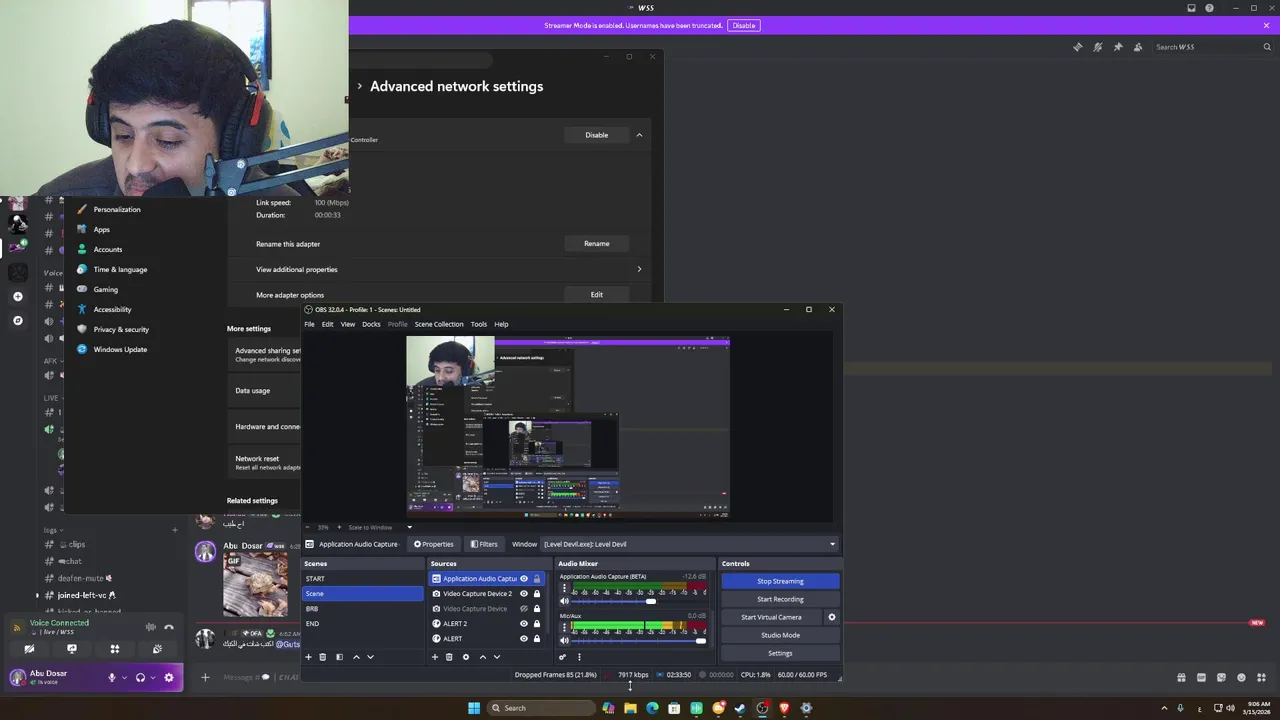Image resolution: width=1280 pixels, height=720 pixels.
Task: Open source properties gear in Sources panel
Action: [465, 657]
